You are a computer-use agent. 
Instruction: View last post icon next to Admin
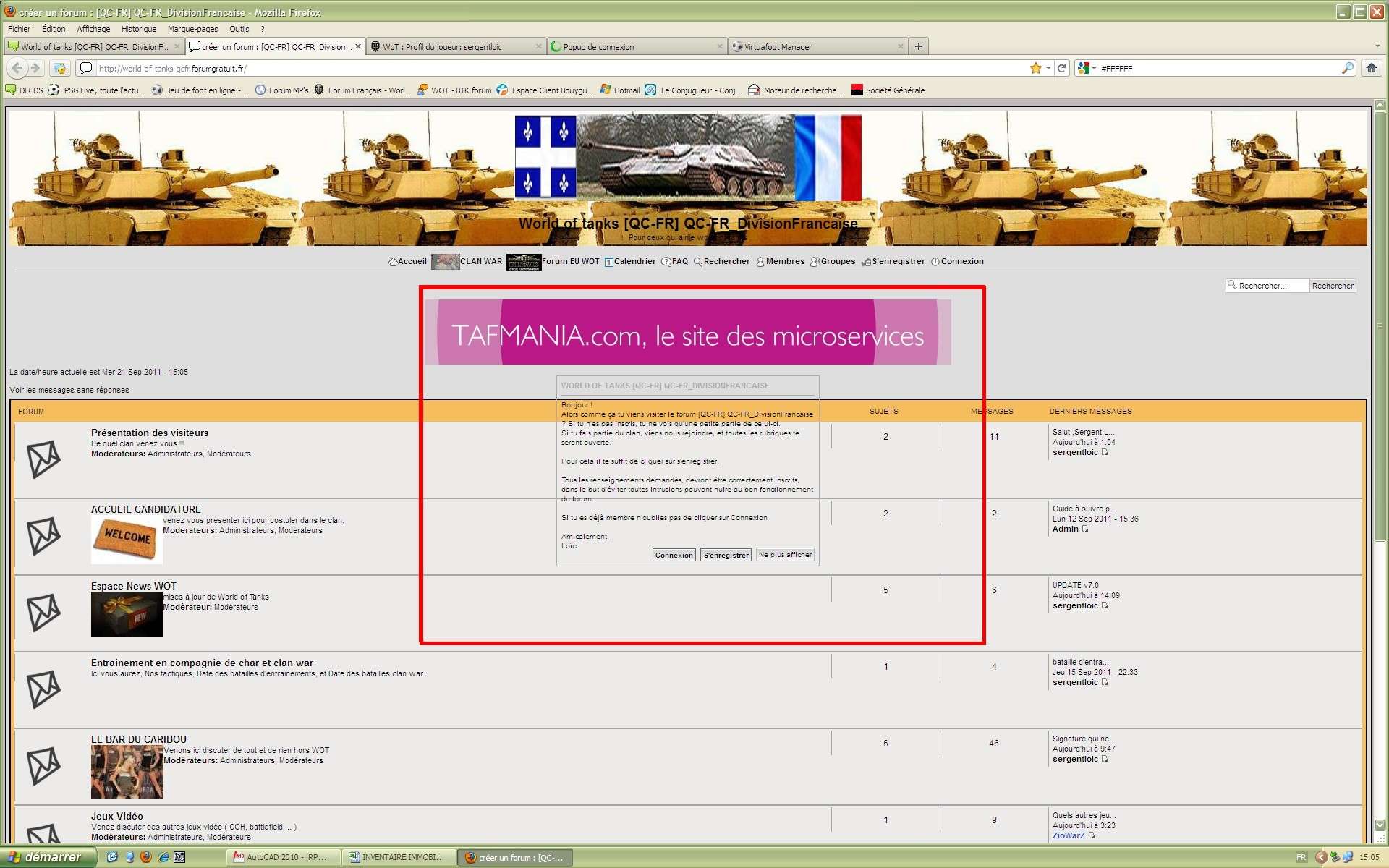coord(1084,529)
